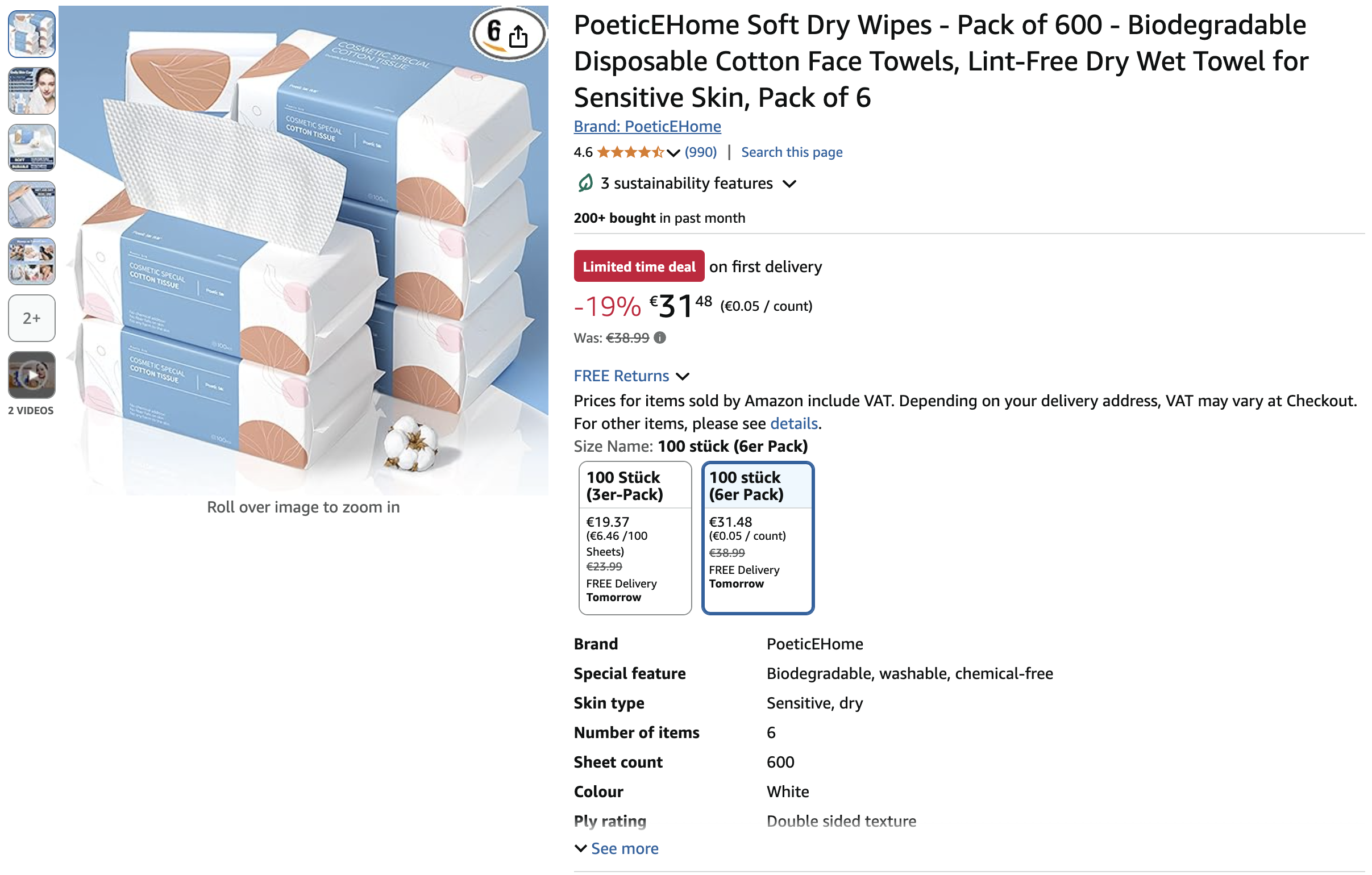This screenshot has width=1372, height=875.
Task: Expand See more product details
Action: [617, 849]
